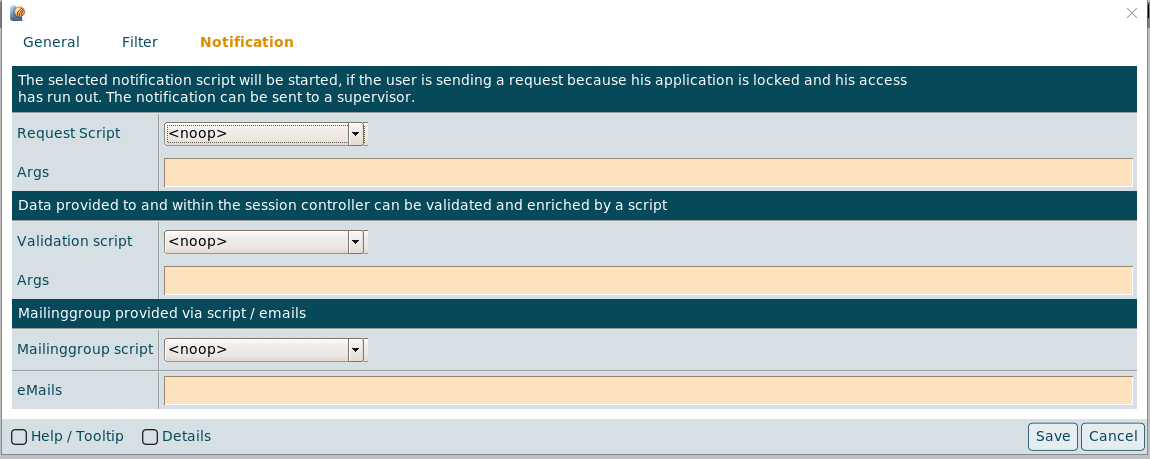Screen dimensions: 1150x459
Task: Expand the Request Script dropdown
Action: (x=355, y=134)
